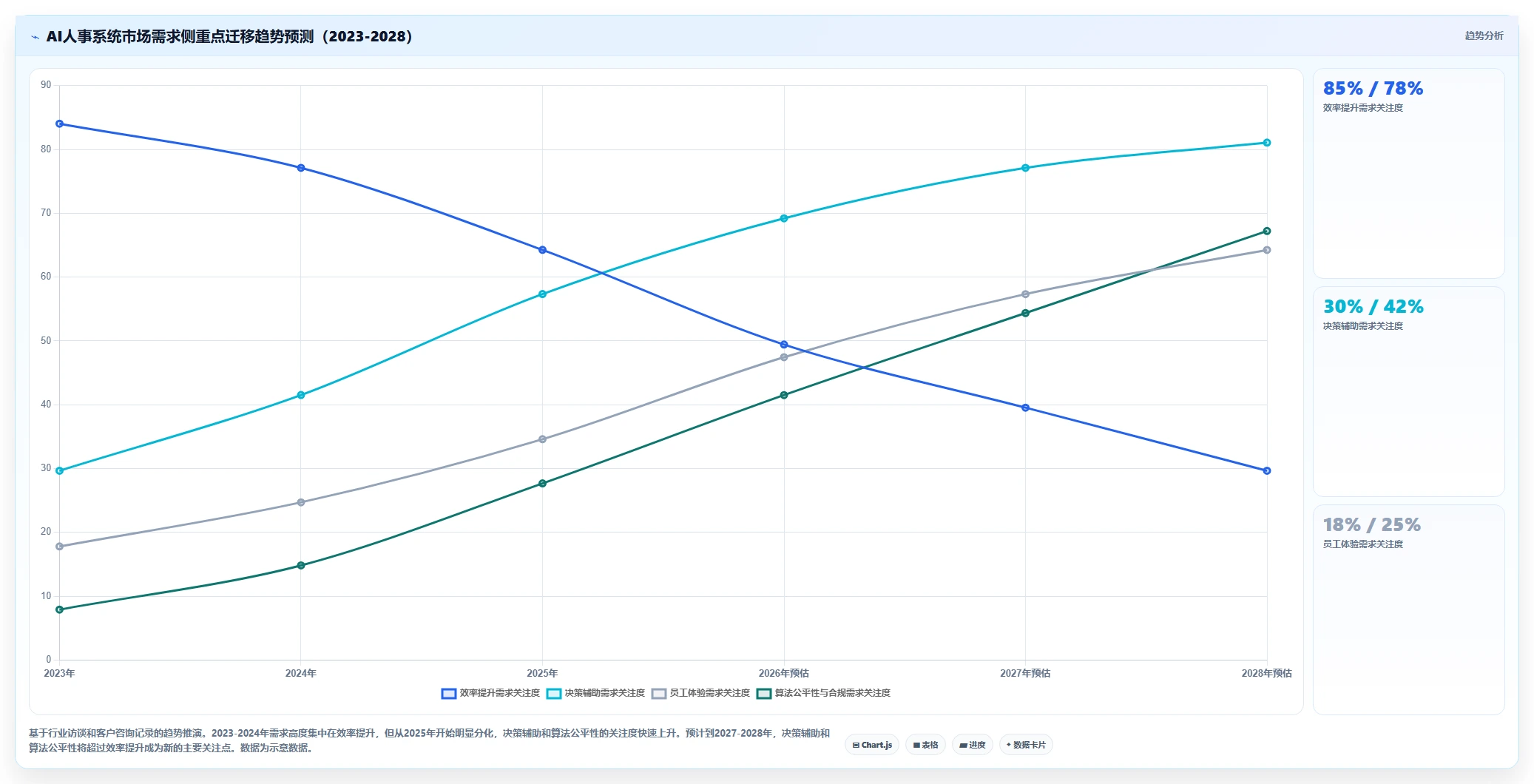The width and height of the screenshot is (1534, 784).
Task: Click the 2024 data point on the green fairness line
Action: (x=301, y=565)
